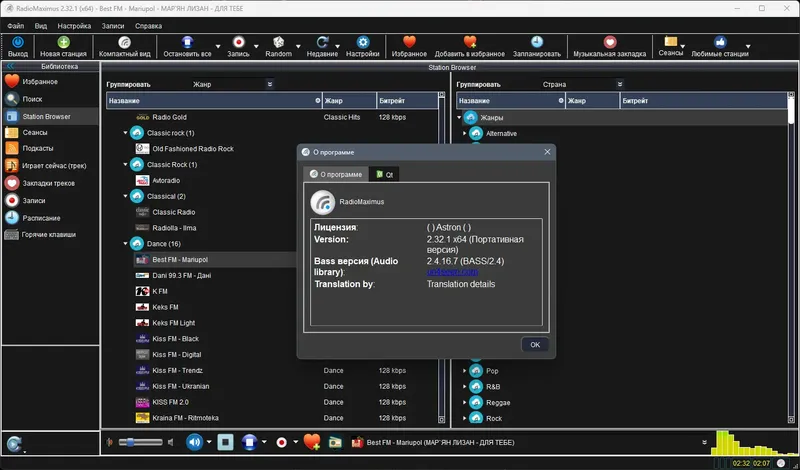Collapse the Библиотека panel with double arrows
The image size is (800, 470).
[x=10, y=66]
